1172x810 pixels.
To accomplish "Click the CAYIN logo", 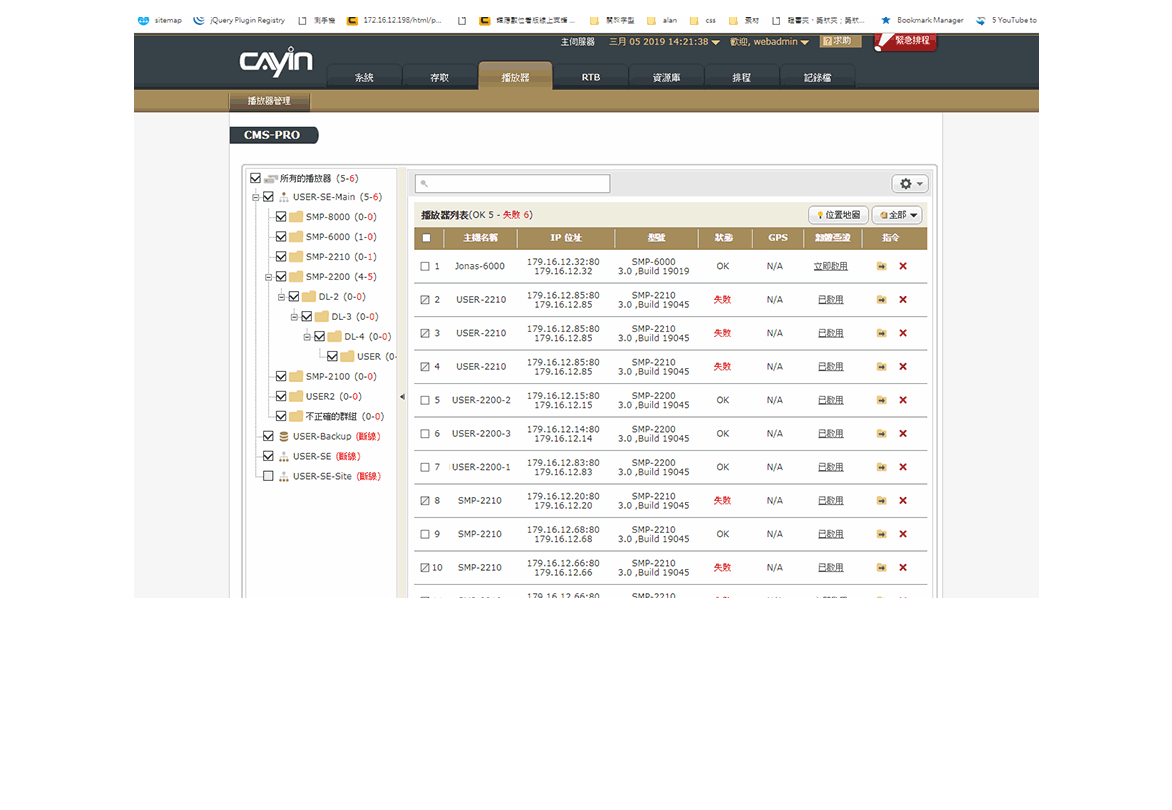I will pos(276,62).
